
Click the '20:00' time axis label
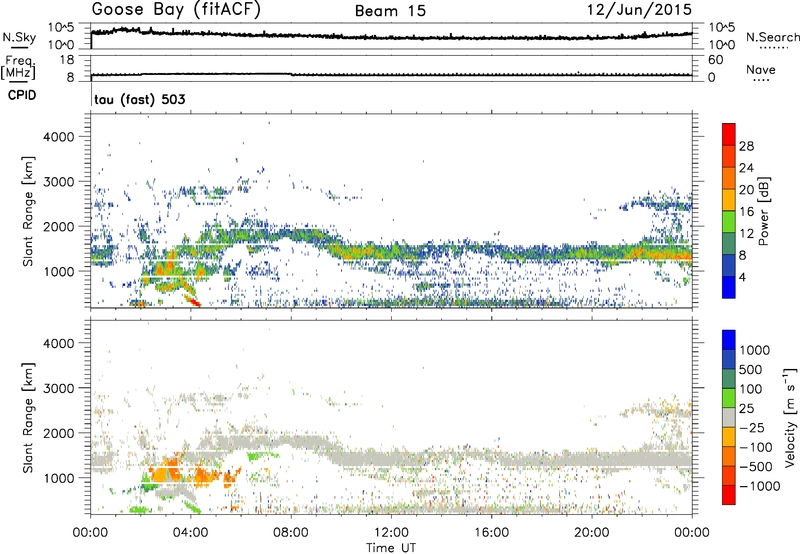[x=591, y=533]
